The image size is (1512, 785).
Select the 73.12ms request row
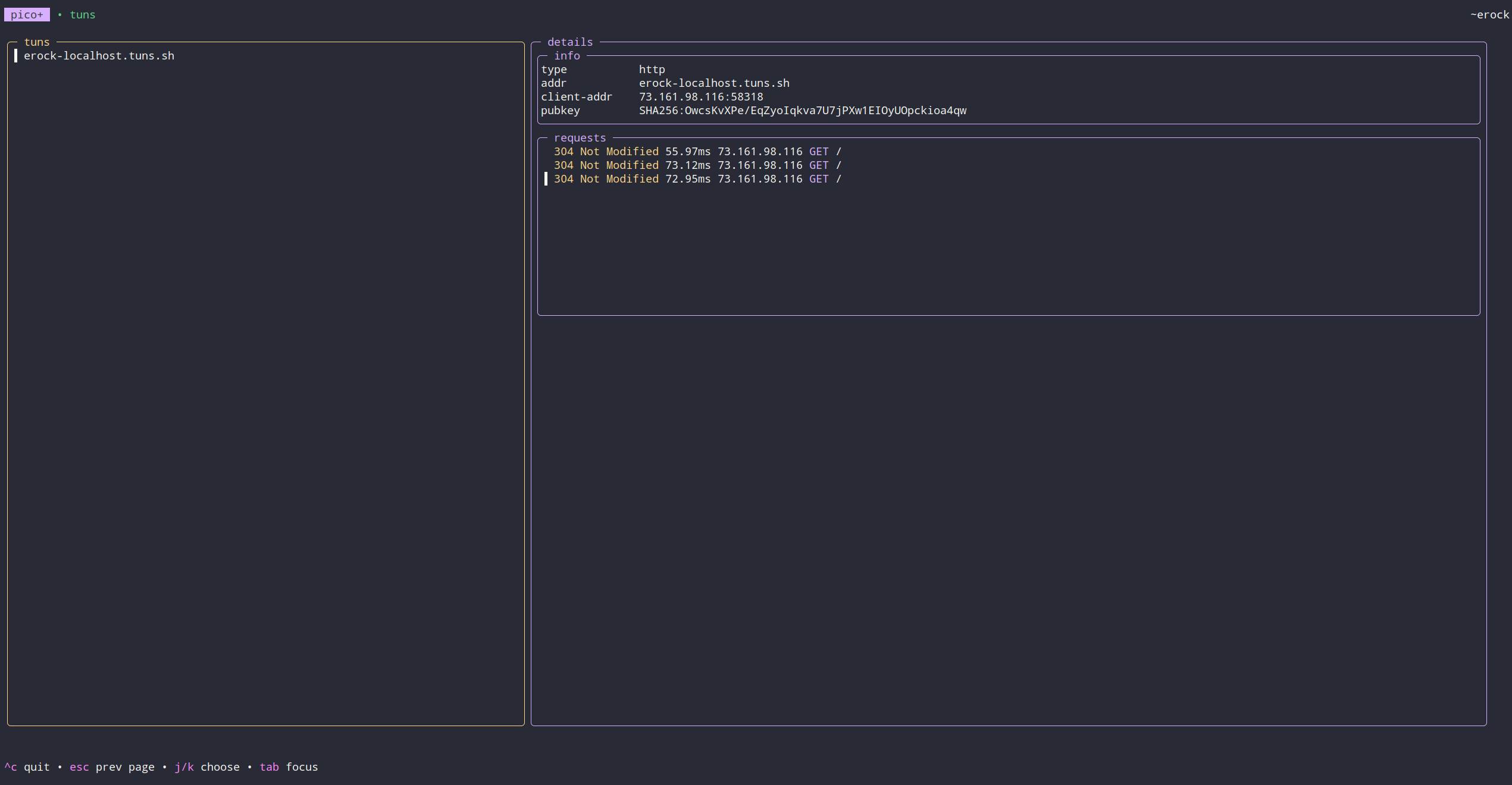(697, 165)
